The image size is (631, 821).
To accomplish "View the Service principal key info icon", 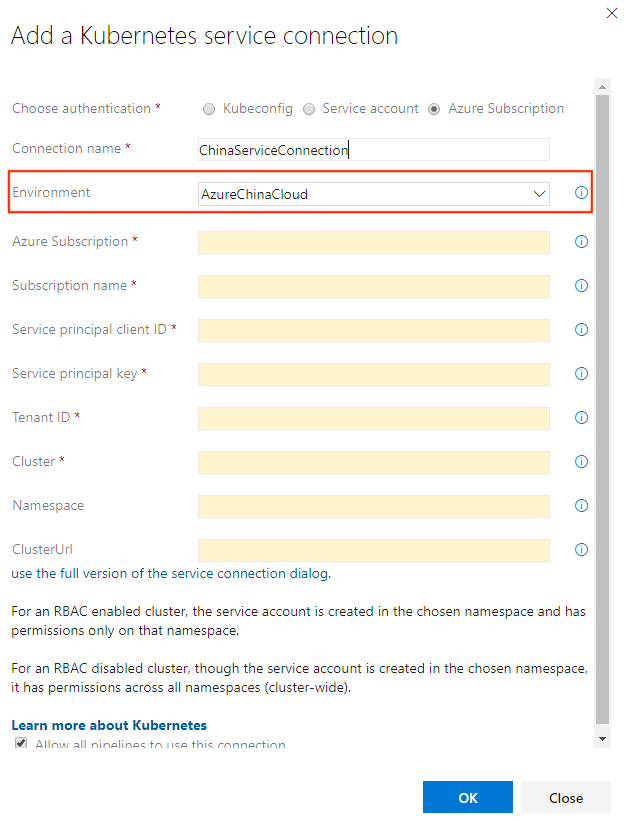I will (581, 373).
